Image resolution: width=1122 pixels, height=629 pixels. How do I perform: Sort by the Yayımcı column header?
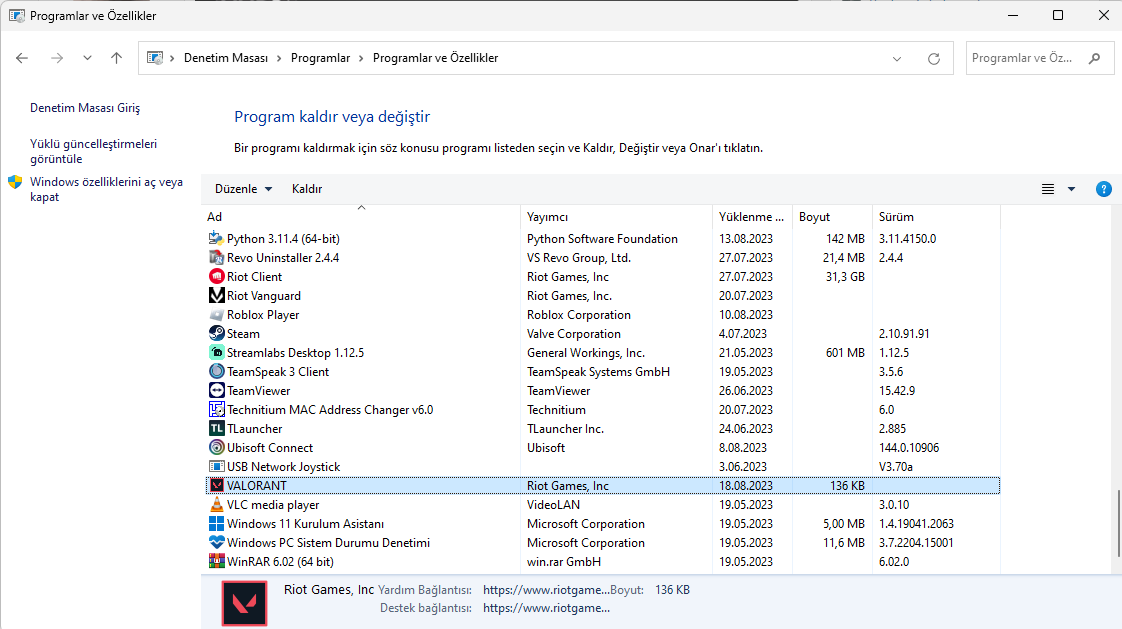[x=617, y=217]
